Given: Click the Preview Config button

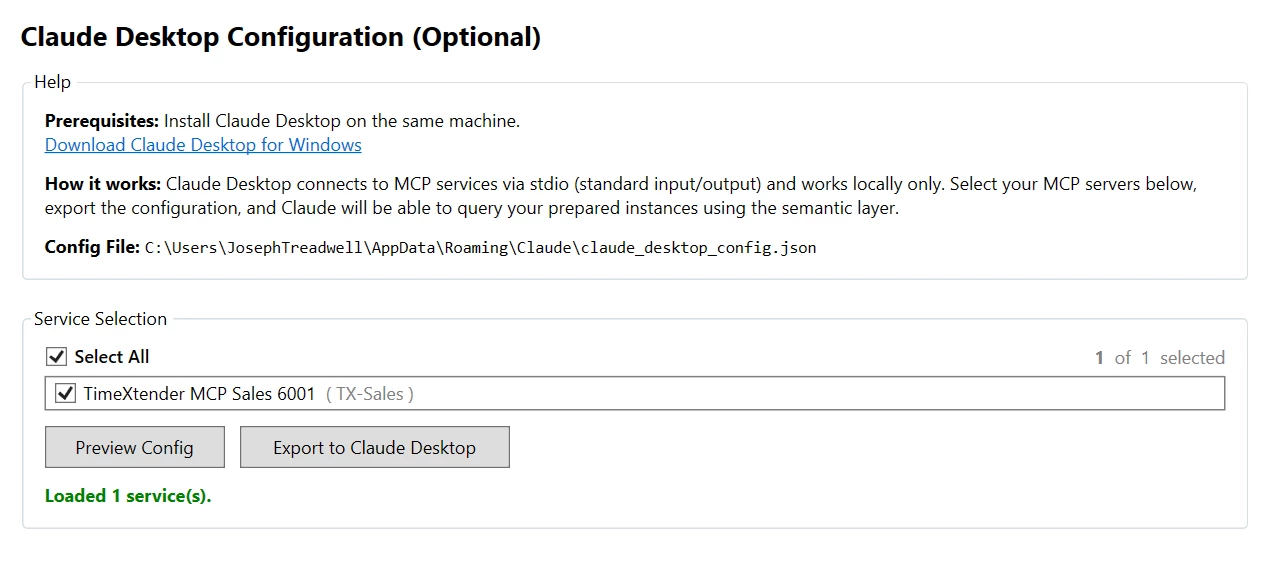Looking at the screenshot, I should [x=134, y=448].
